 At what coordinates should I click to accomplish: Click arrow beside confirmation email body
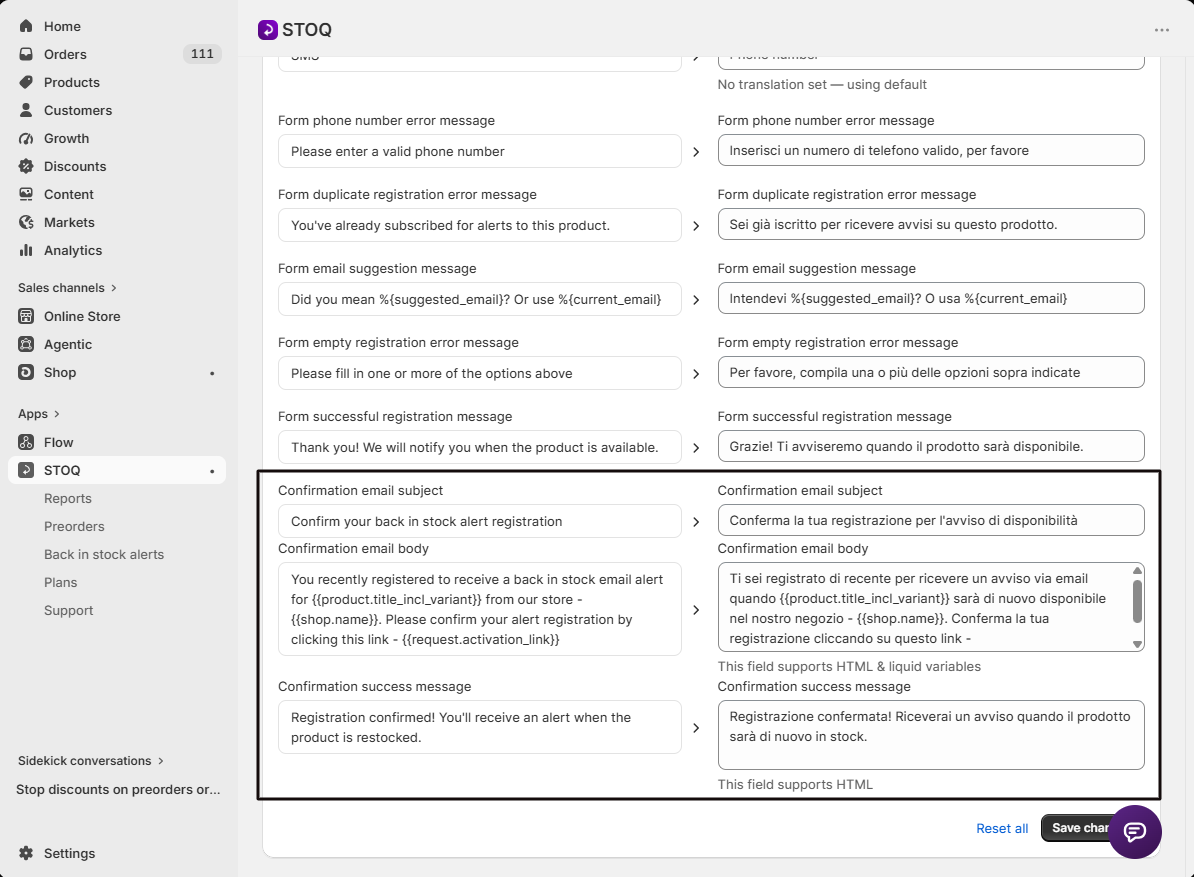[x=696, y=610]
